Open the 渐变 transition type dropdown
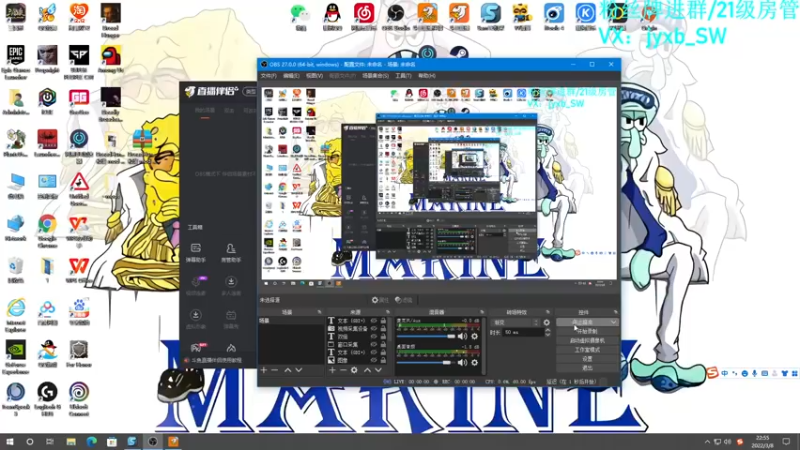Screen dimensions: 800x450 click(x=515, y=322)
